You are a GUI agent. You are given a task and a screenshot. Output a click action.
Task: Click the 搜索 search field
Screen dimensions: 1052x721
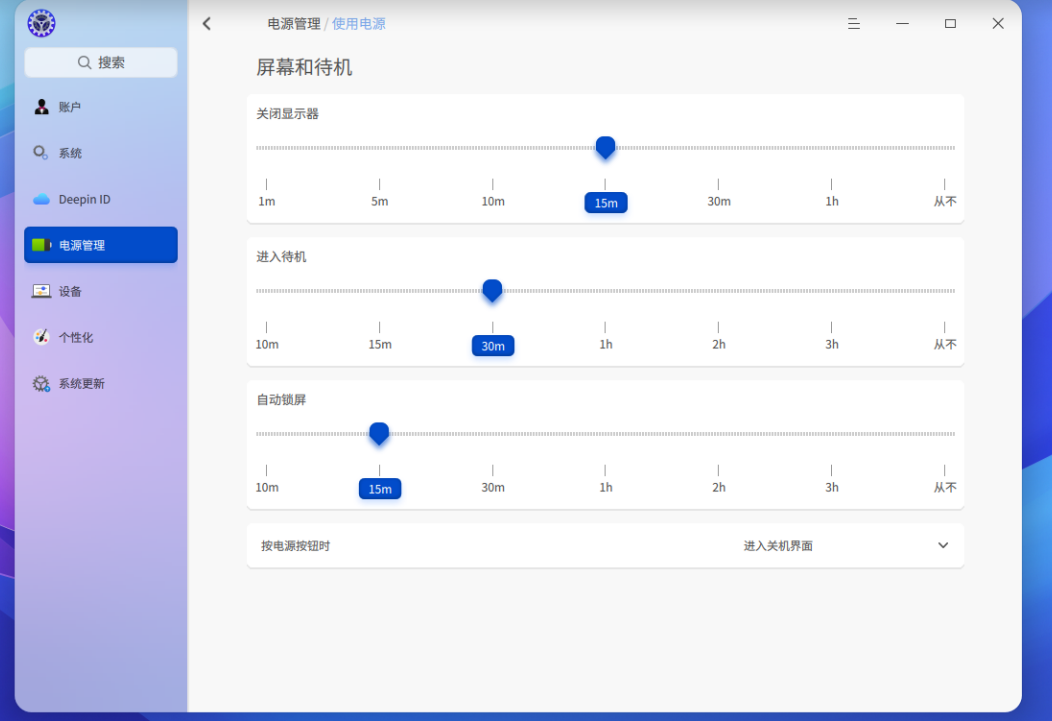[x=101, y=62]
